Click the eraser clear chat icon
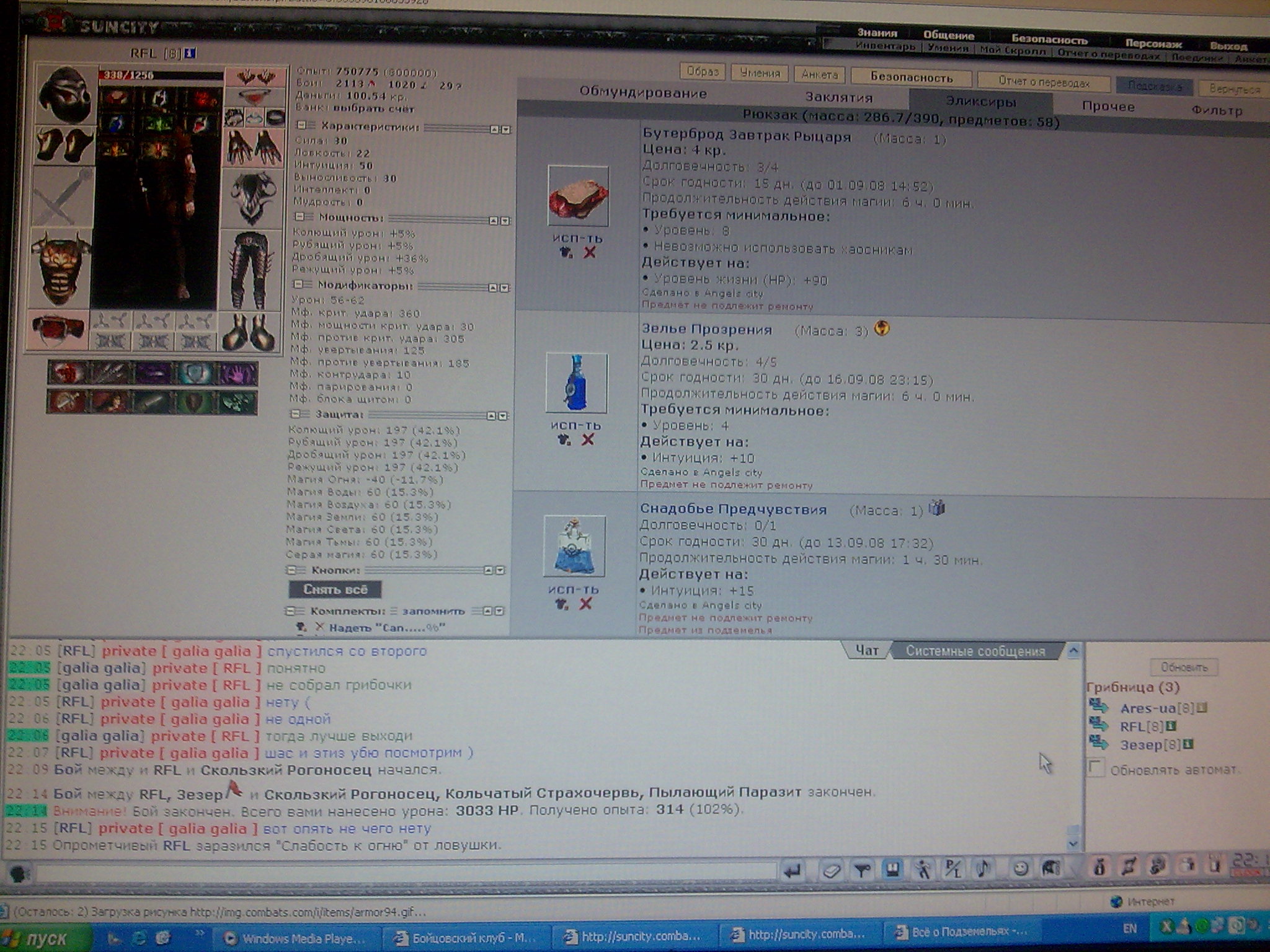Screen dimensions: 1270x952 [831, 871]
